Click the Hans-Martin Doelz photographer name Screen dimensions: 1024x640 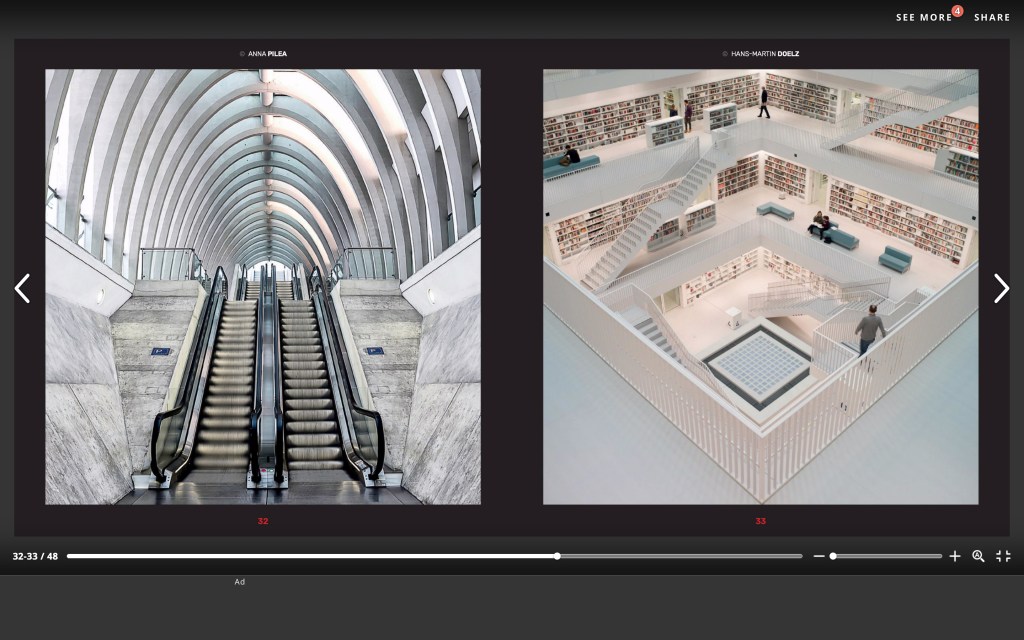[x=765, y=54]
